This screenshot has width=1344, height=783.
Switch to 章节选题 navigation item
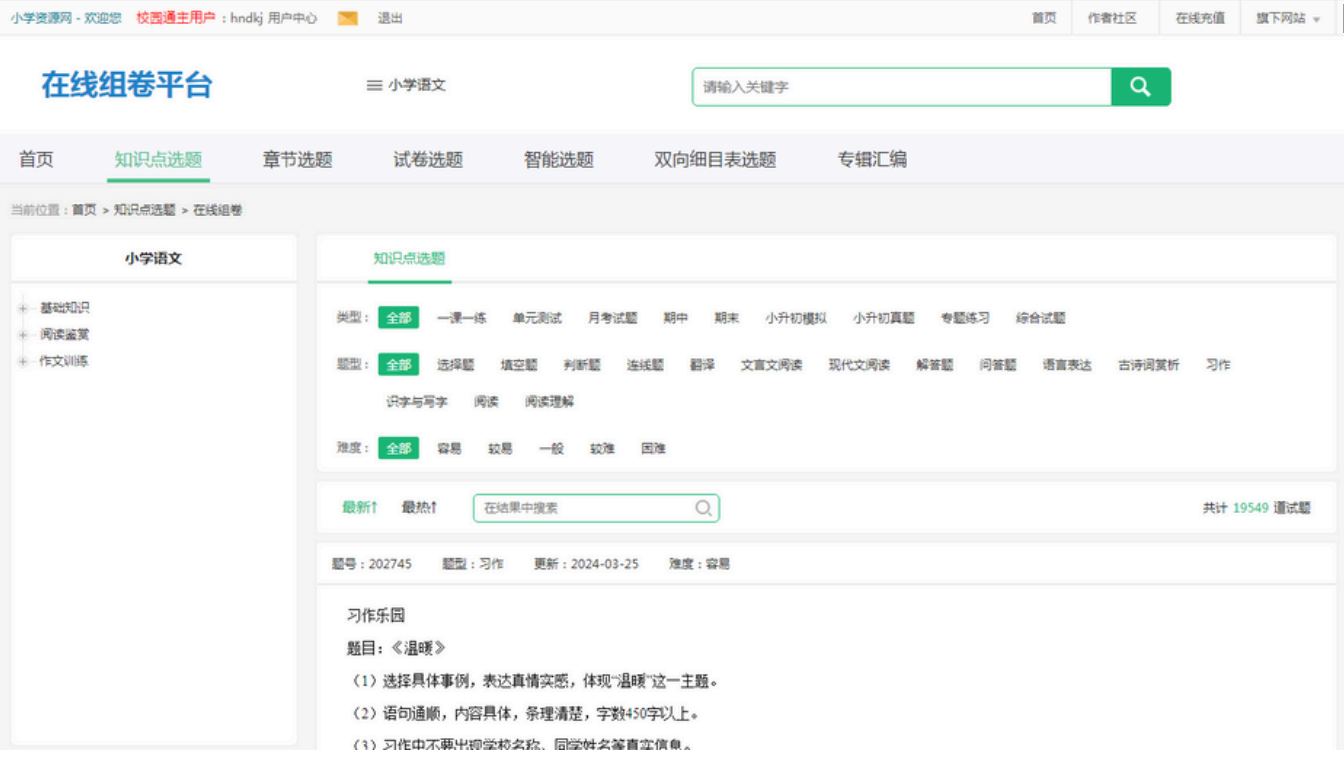(x=298, y=160)
